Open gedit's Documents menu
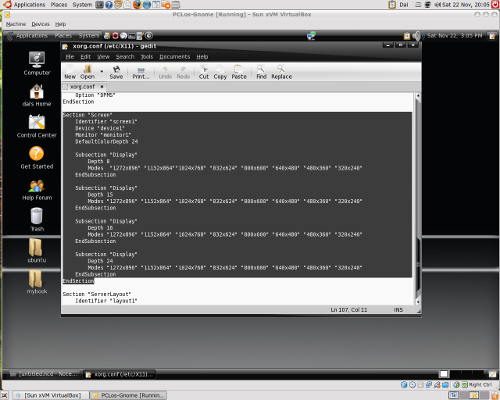The width and height of the screenshot is (500, 400). 175,57
